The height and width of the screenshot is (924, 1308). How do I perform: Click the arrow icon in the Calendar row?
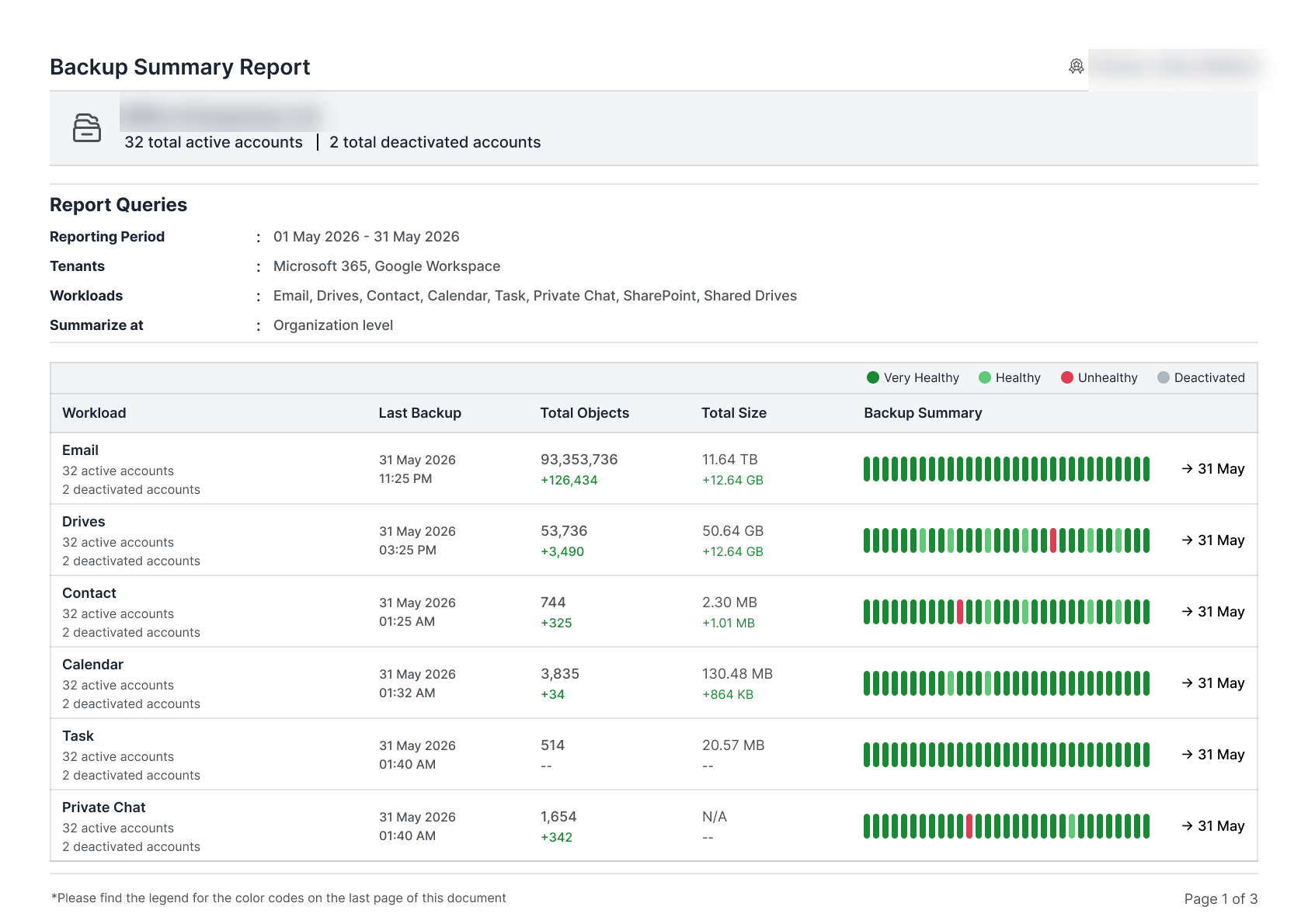coord(1188,683)
